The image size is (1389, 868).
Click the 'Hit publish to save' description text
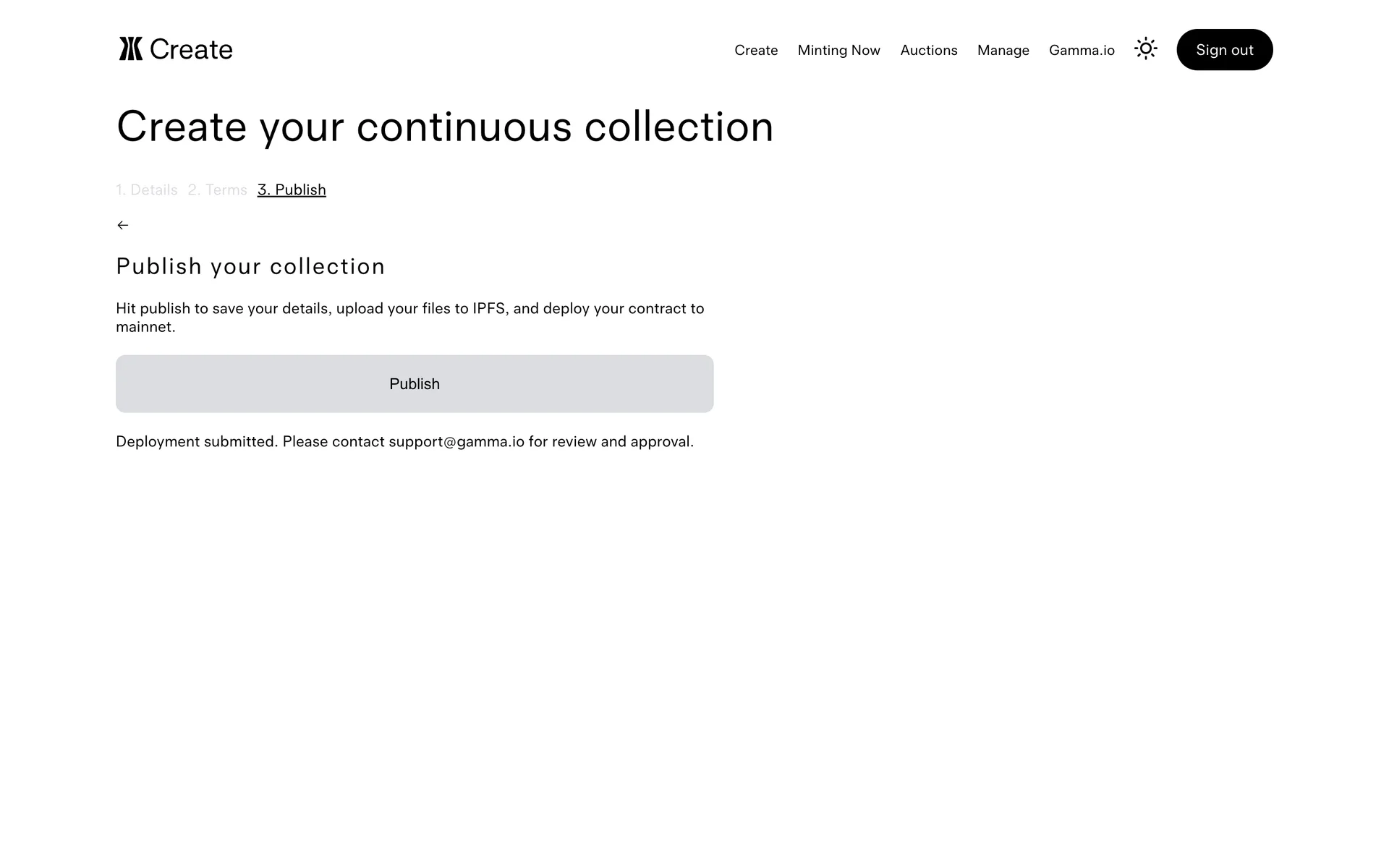(x=409, y=308)
